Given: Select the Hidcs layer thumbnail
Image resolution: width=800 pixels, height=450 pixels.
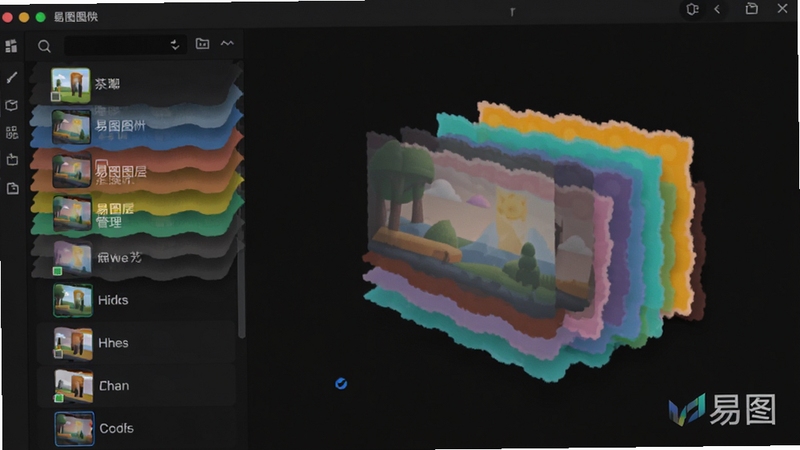Looking at the screenshot, I should pos(73,301).
